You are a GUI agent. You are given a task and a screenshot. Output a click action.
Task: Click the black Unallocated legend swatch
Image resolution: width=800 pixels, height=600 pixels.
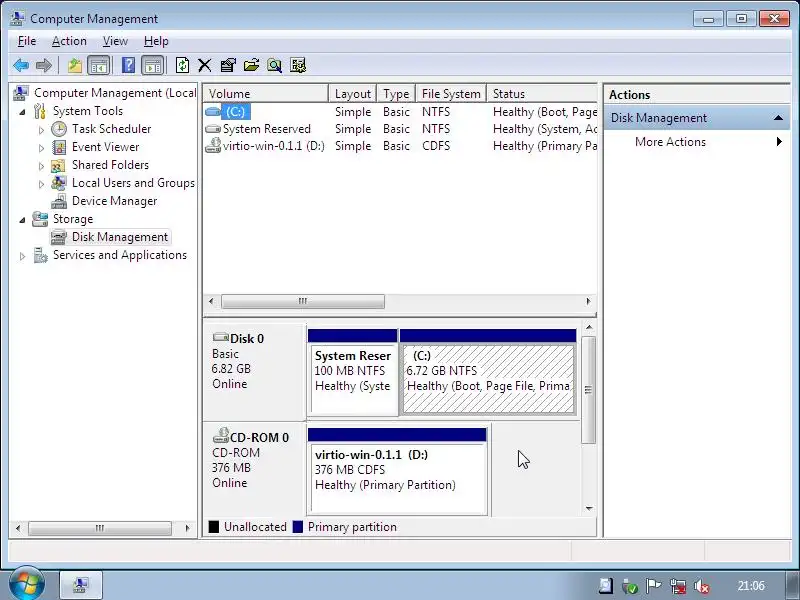(x=214, y=527)
